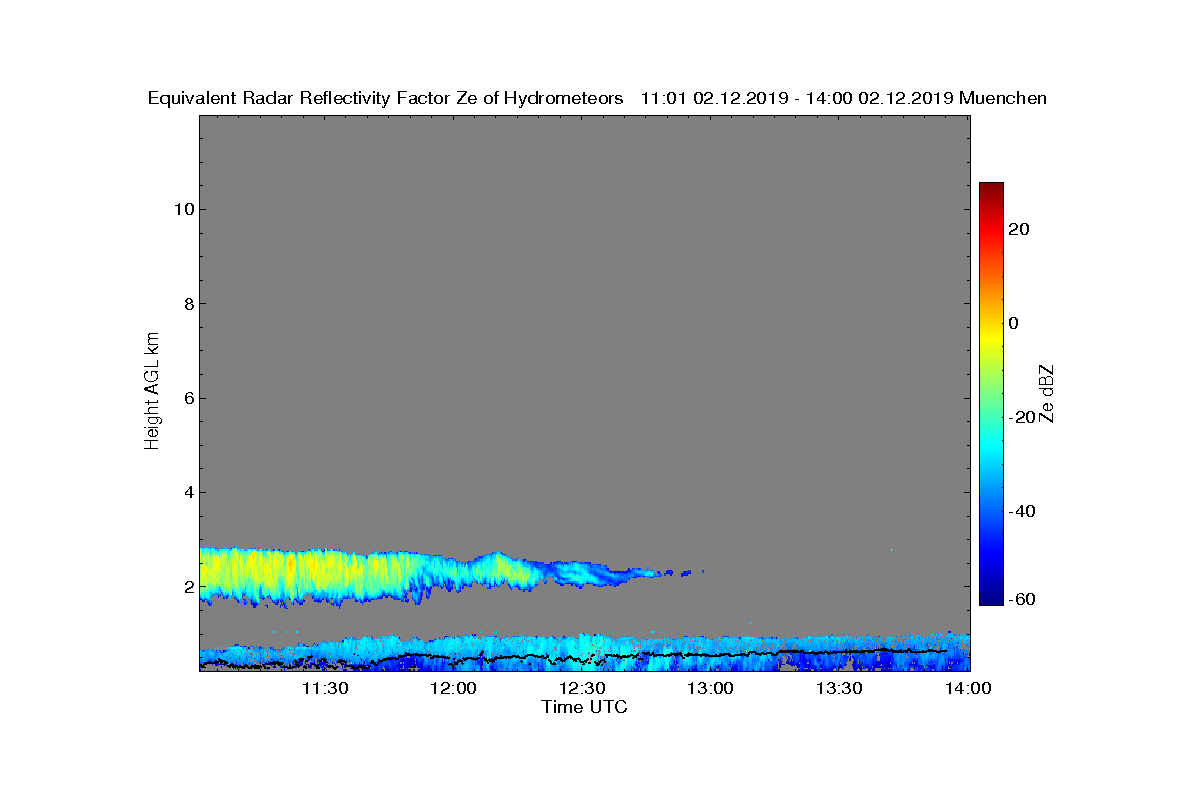Click the plot title 'Equivalent Radar Reflectivity Factor Ze of Hydrometeors'
The height and width of the screenshot is (800, 1200).
coord(386,98)
